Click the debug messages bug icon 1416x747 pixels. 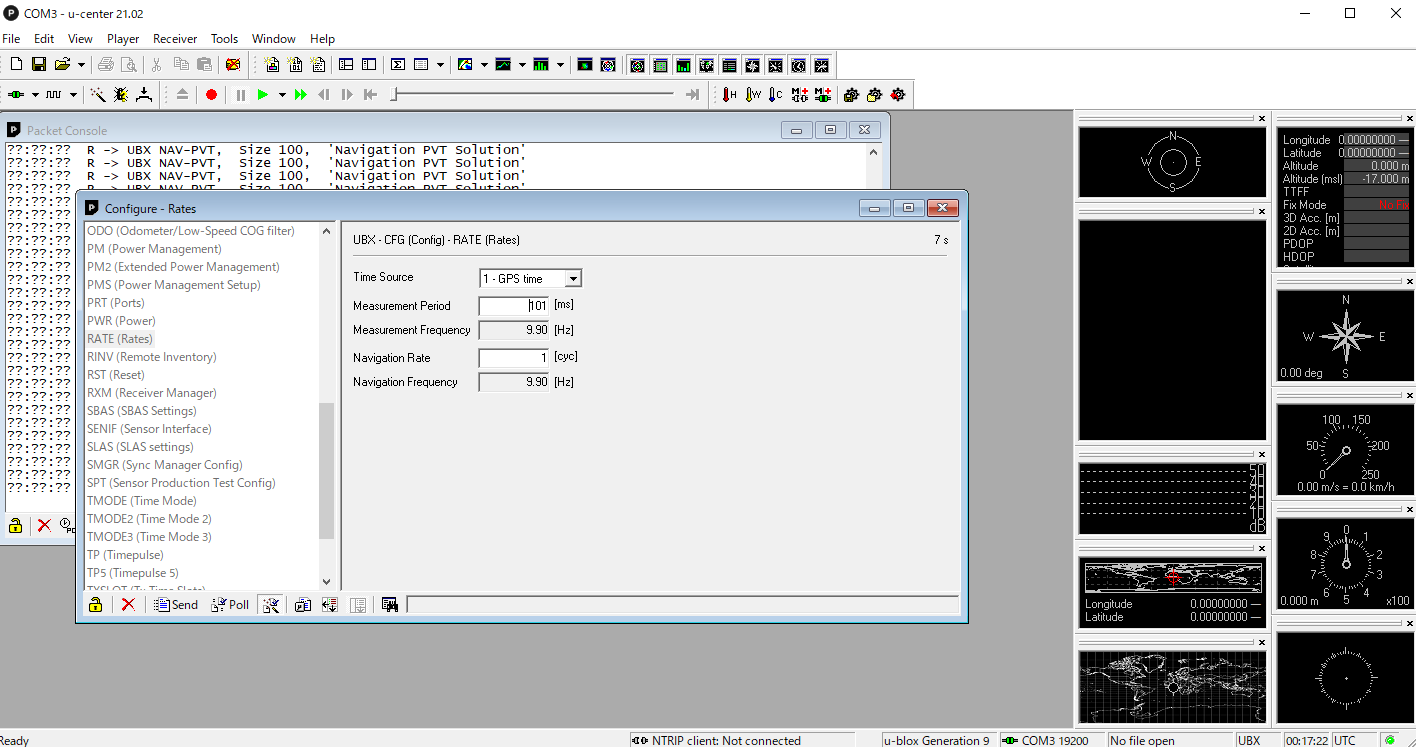[121, 94]
